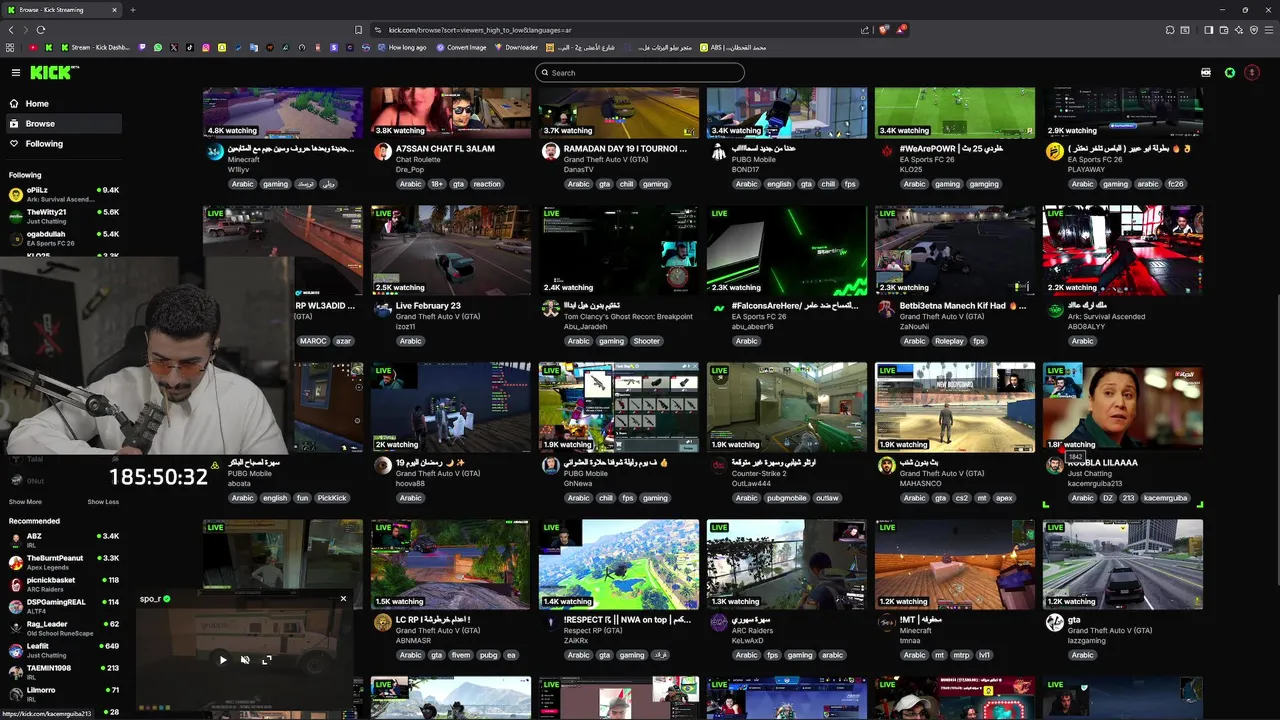
Task: Click the kick.com address bar URL
Action: [x=480, y=30]
